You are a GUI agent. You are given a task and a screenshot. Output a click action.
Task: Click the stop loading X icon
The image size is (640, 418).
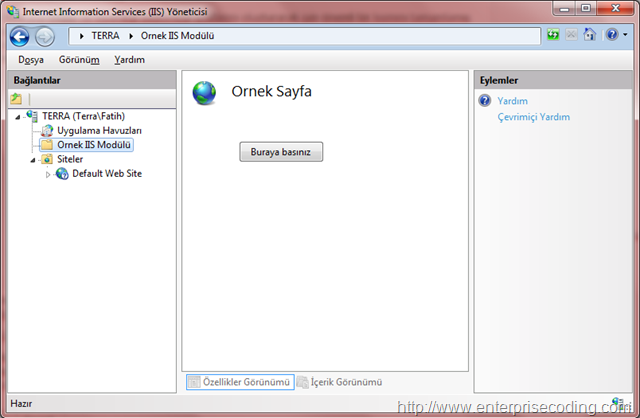571,35
